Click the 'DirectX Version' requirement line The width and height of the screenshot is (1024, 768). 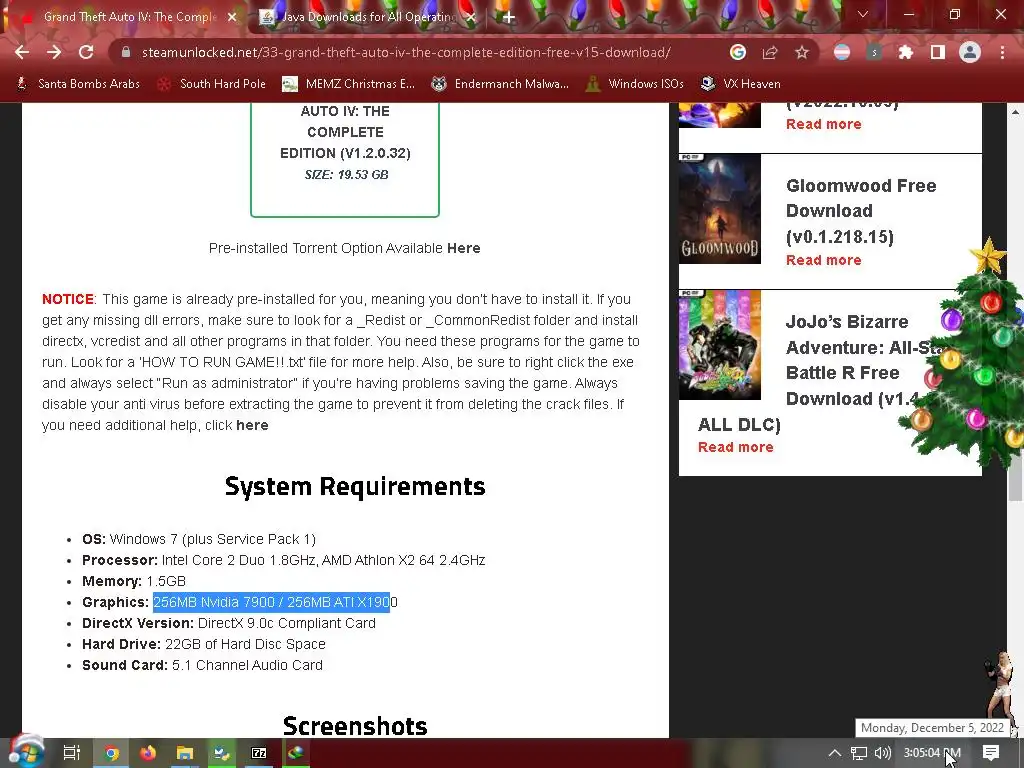click(229, 623)
